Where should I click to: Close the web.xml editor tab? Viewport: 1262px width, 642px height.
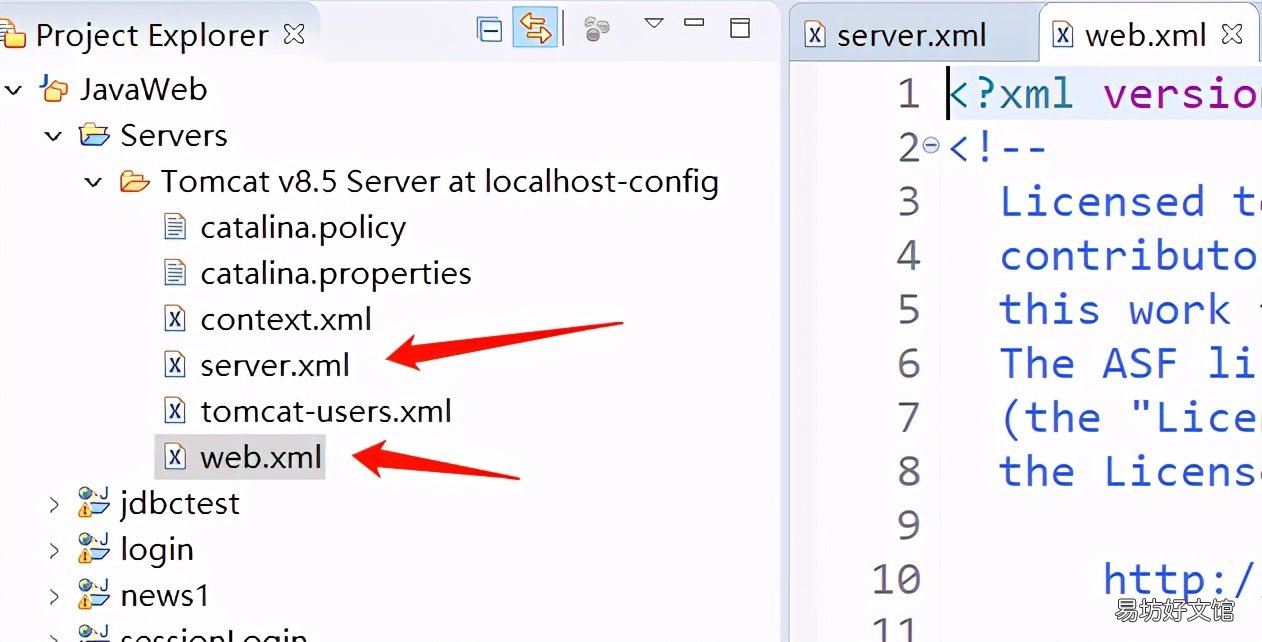(x=1233, y=34)
